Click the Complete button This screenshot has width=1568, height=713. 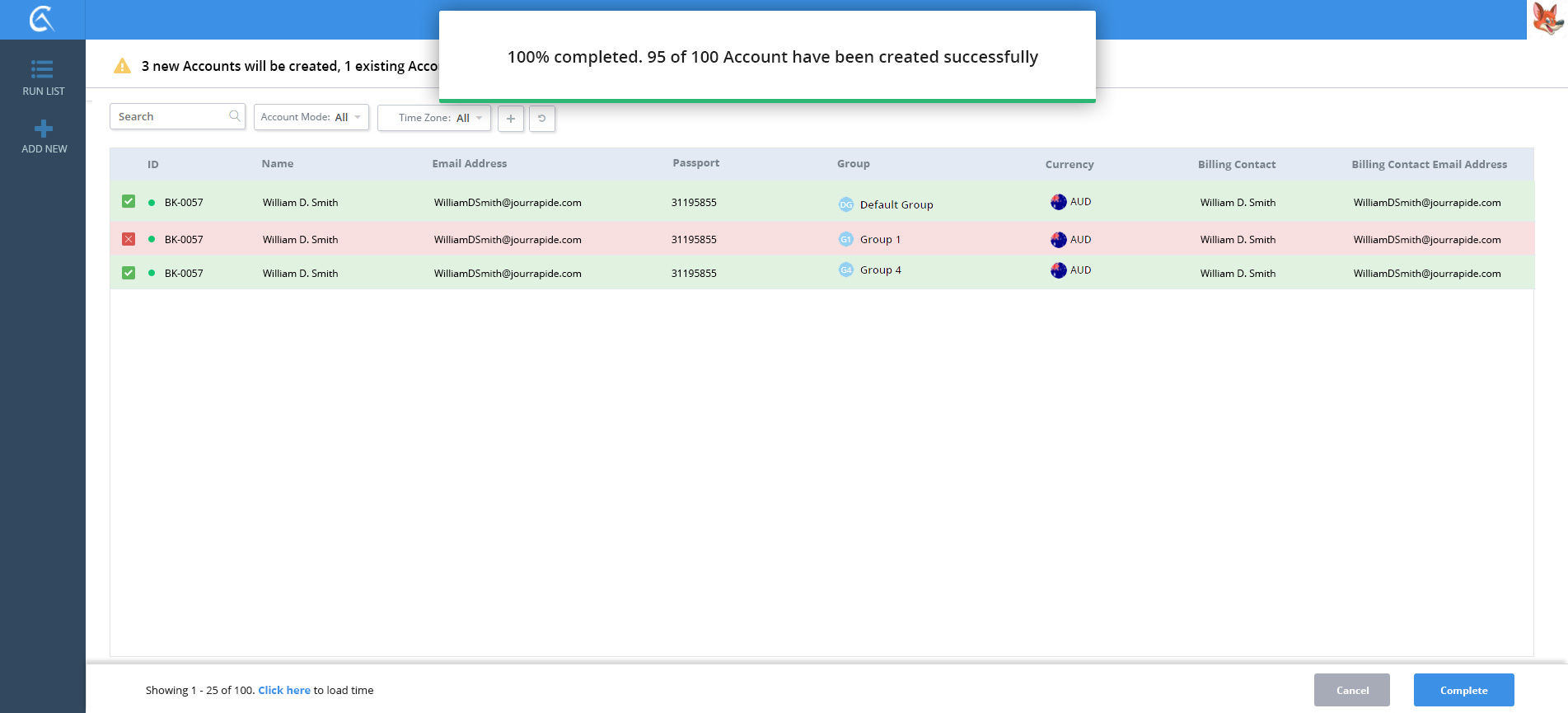(1463, 690)
